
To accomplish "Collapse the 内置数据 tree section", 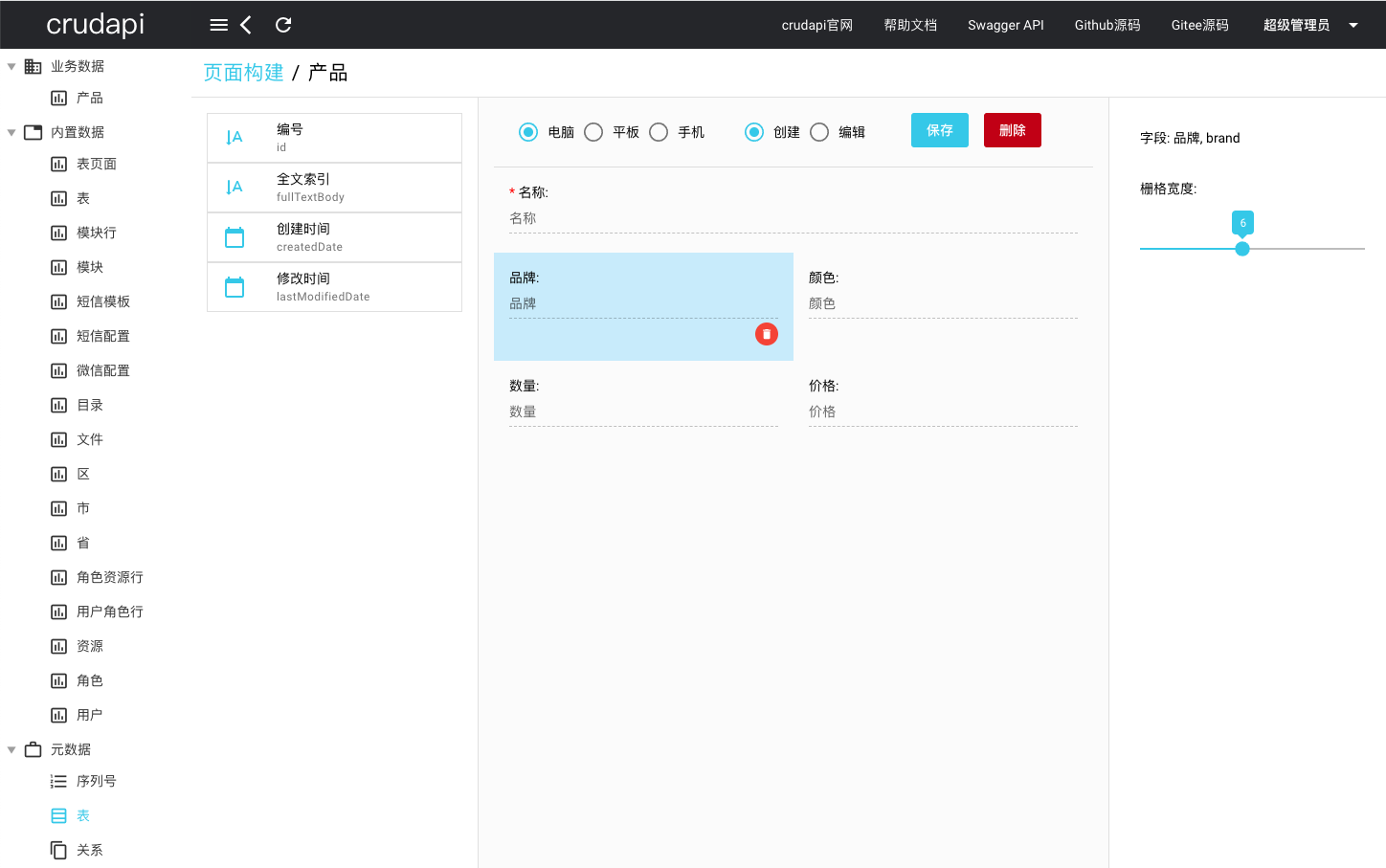I will [x=11, y=131].
